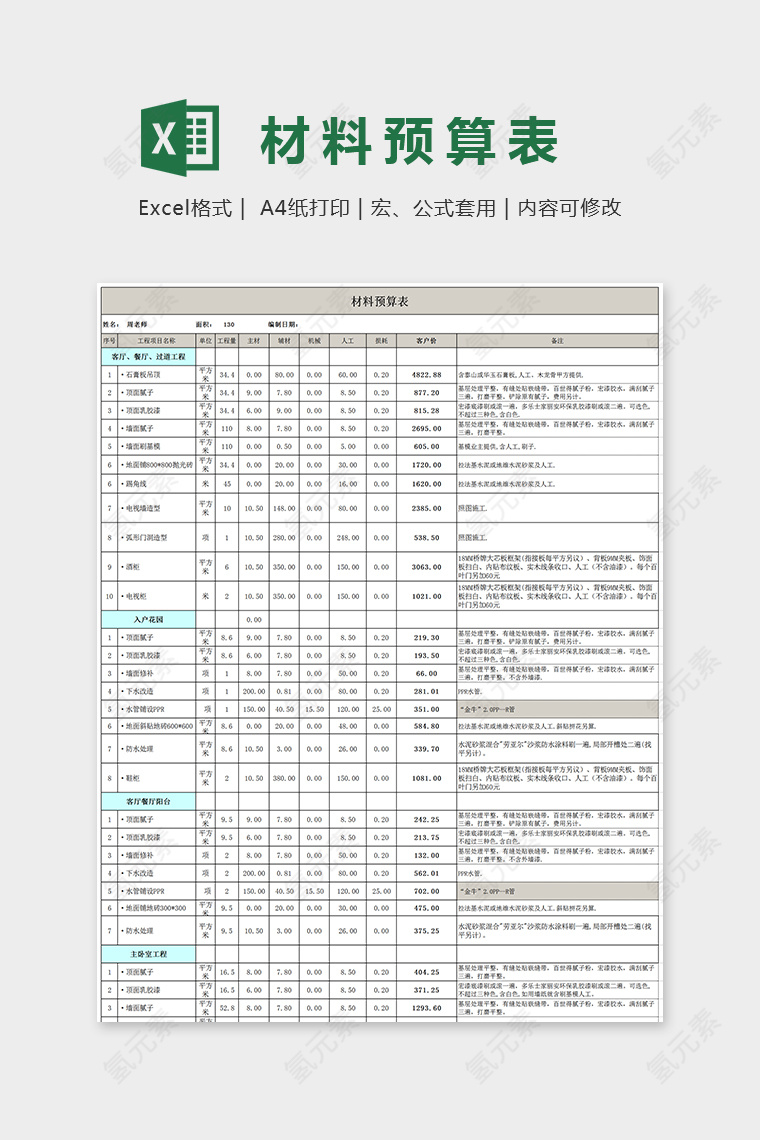Select the 客户价 column header
Image resolution: width=760 pixels, height=1140 pixels.
click(426, 340)
